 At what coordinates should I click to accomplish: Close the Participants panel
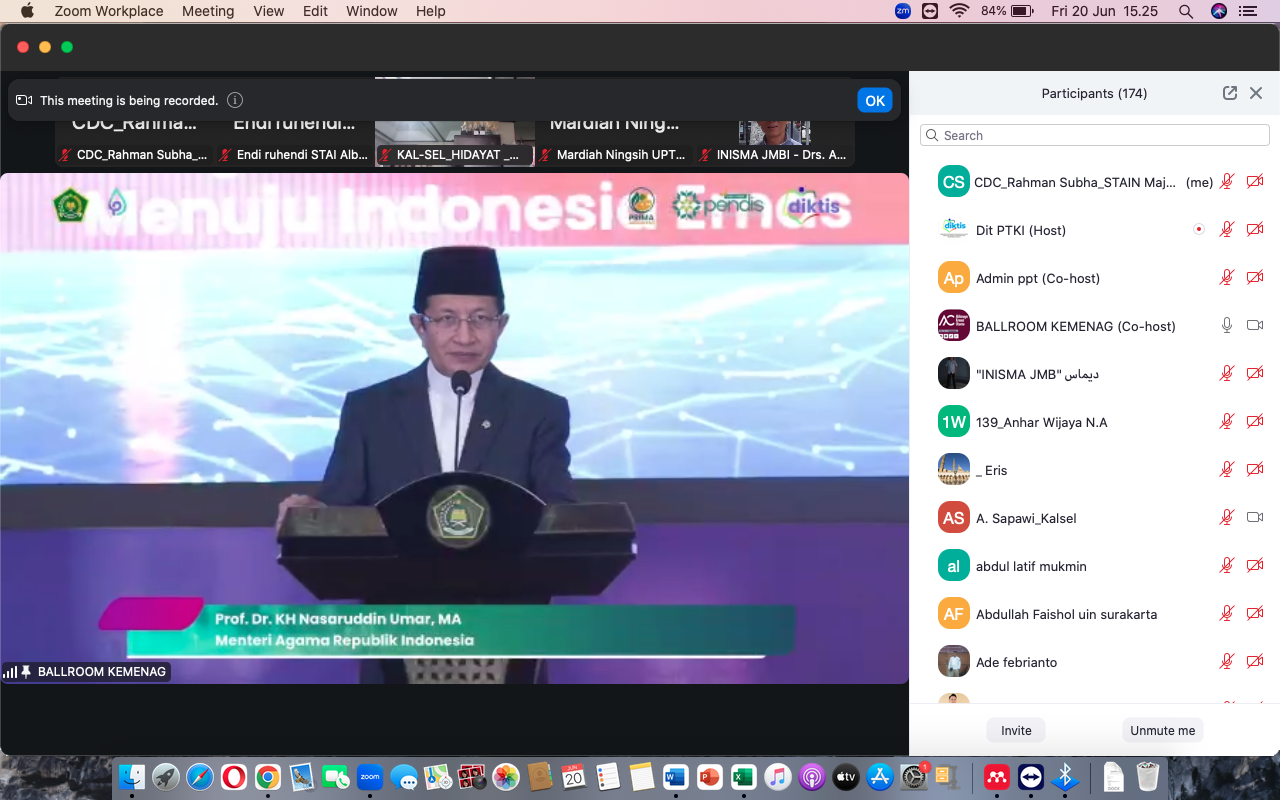pos(1256,93)
